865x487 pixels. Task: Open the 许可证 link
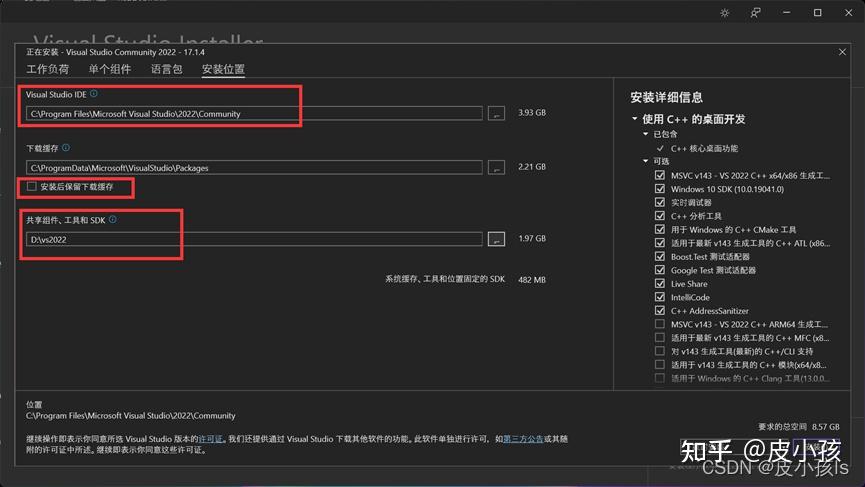tap(210, 439)
